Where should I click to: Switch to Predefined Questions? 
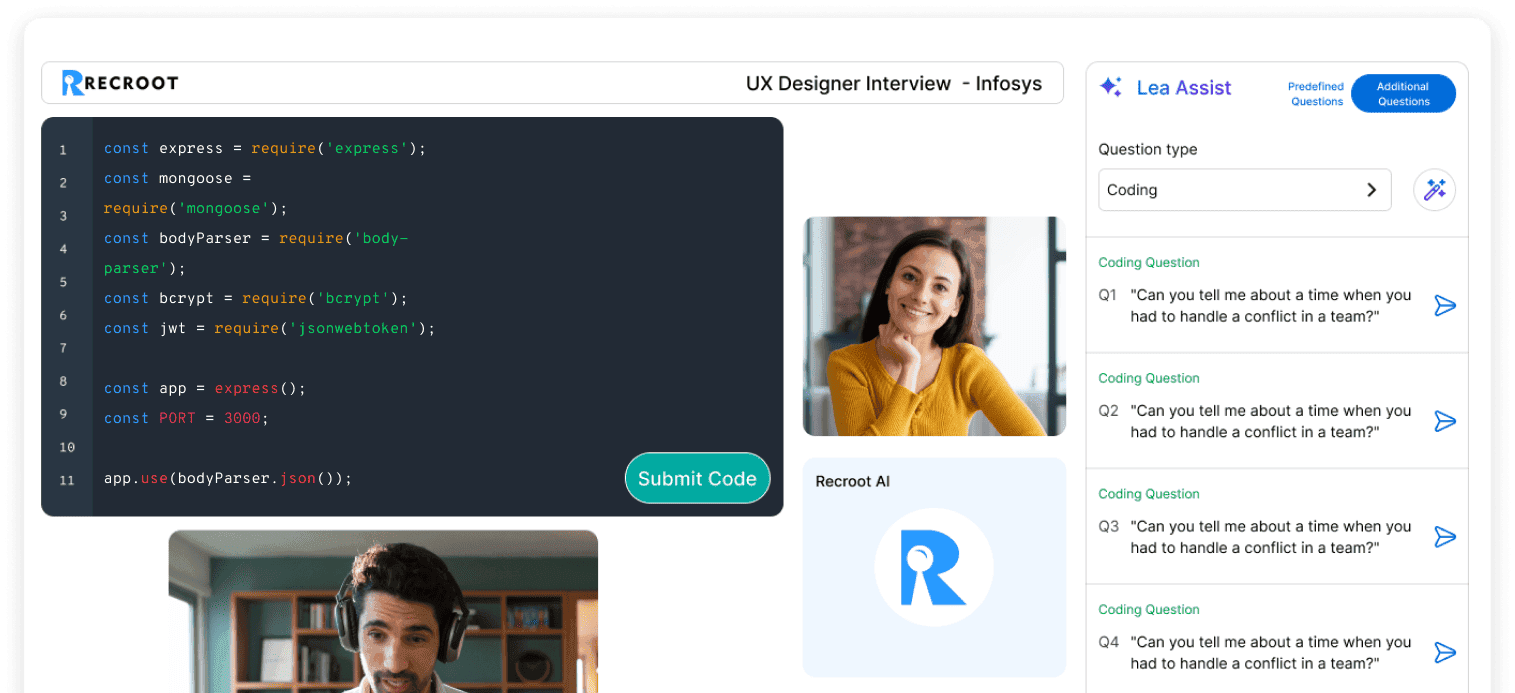coord(1315,94)
